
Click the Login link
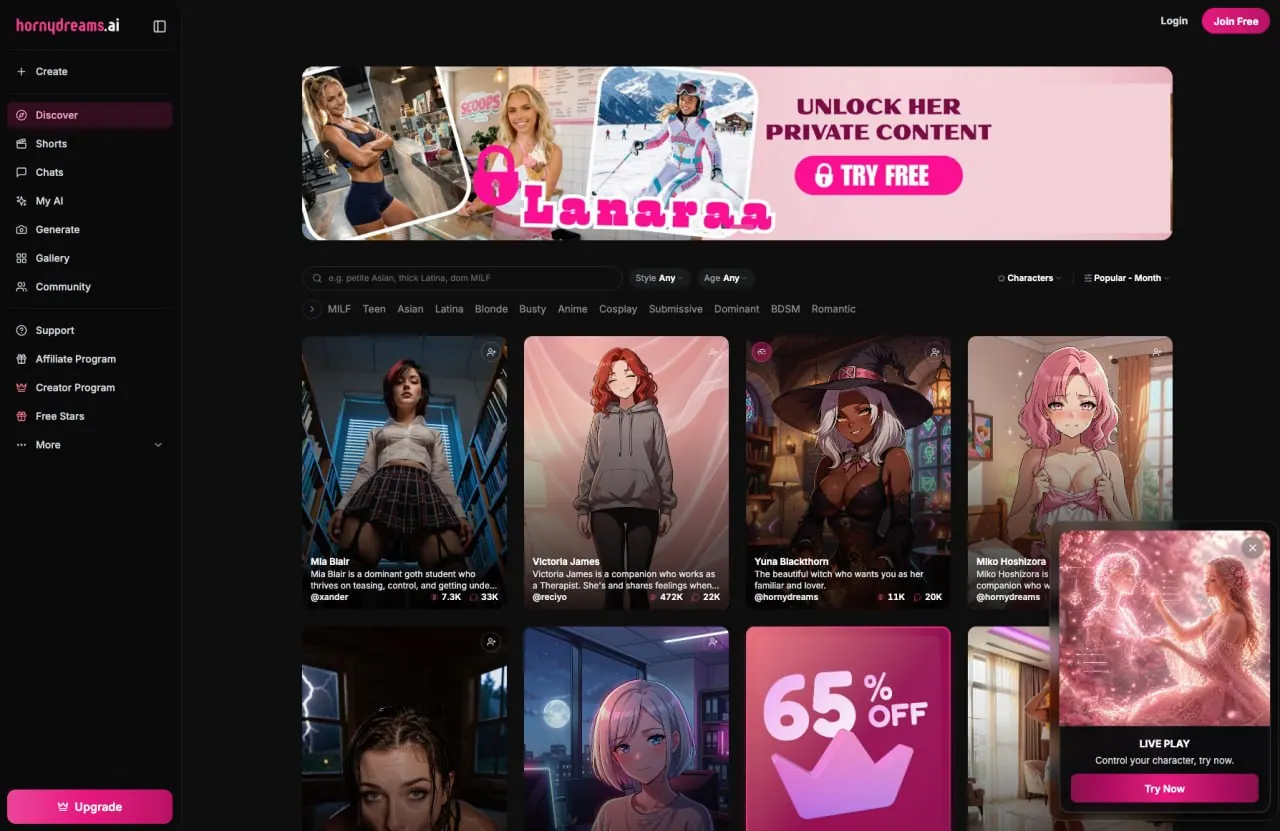[1174, 21]
